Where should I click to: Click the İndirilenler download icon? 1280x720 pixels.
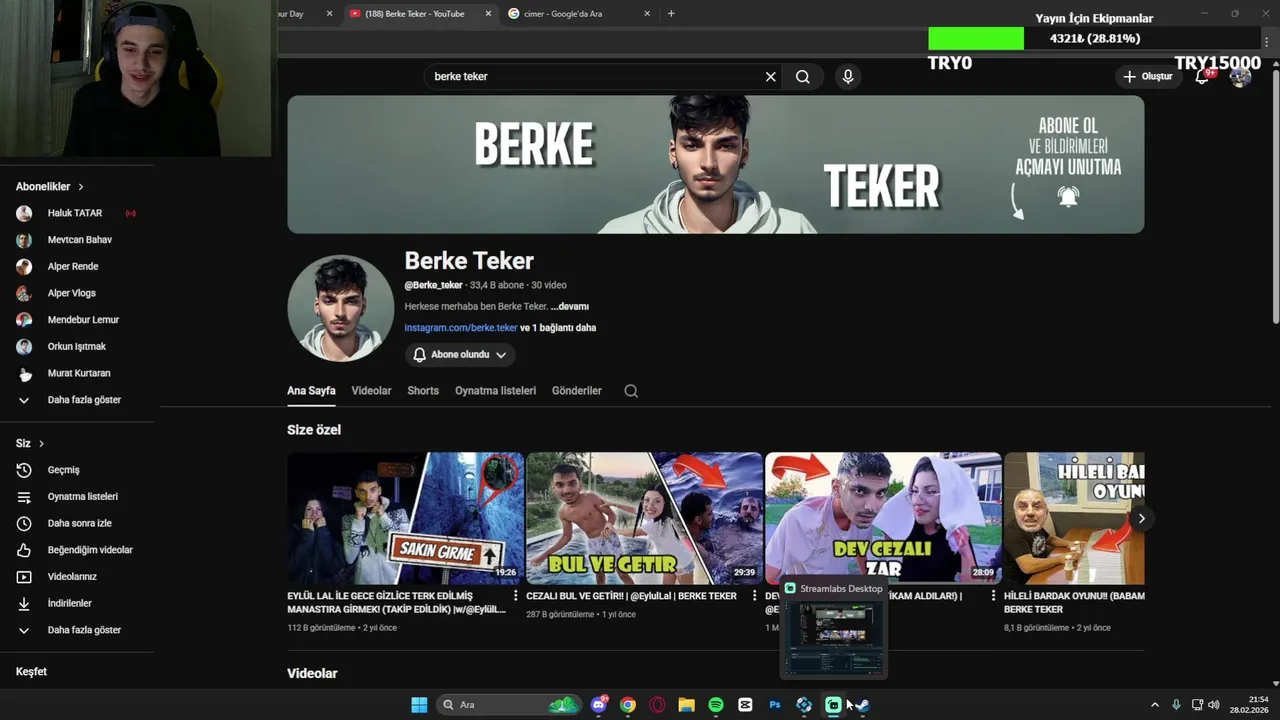(24, 604)
